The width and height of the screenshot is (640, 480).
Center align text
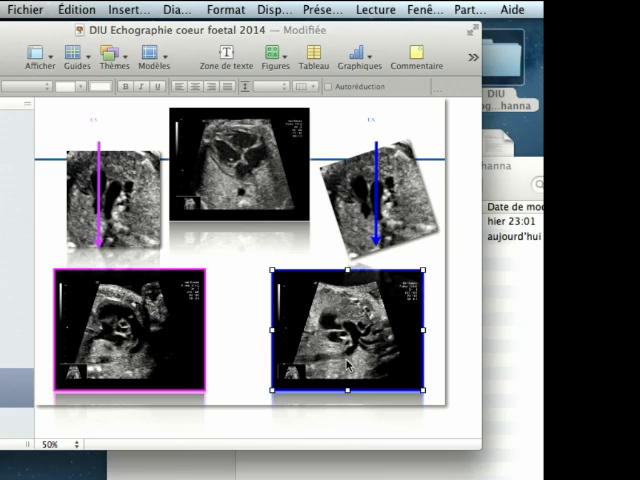[195, 87]
